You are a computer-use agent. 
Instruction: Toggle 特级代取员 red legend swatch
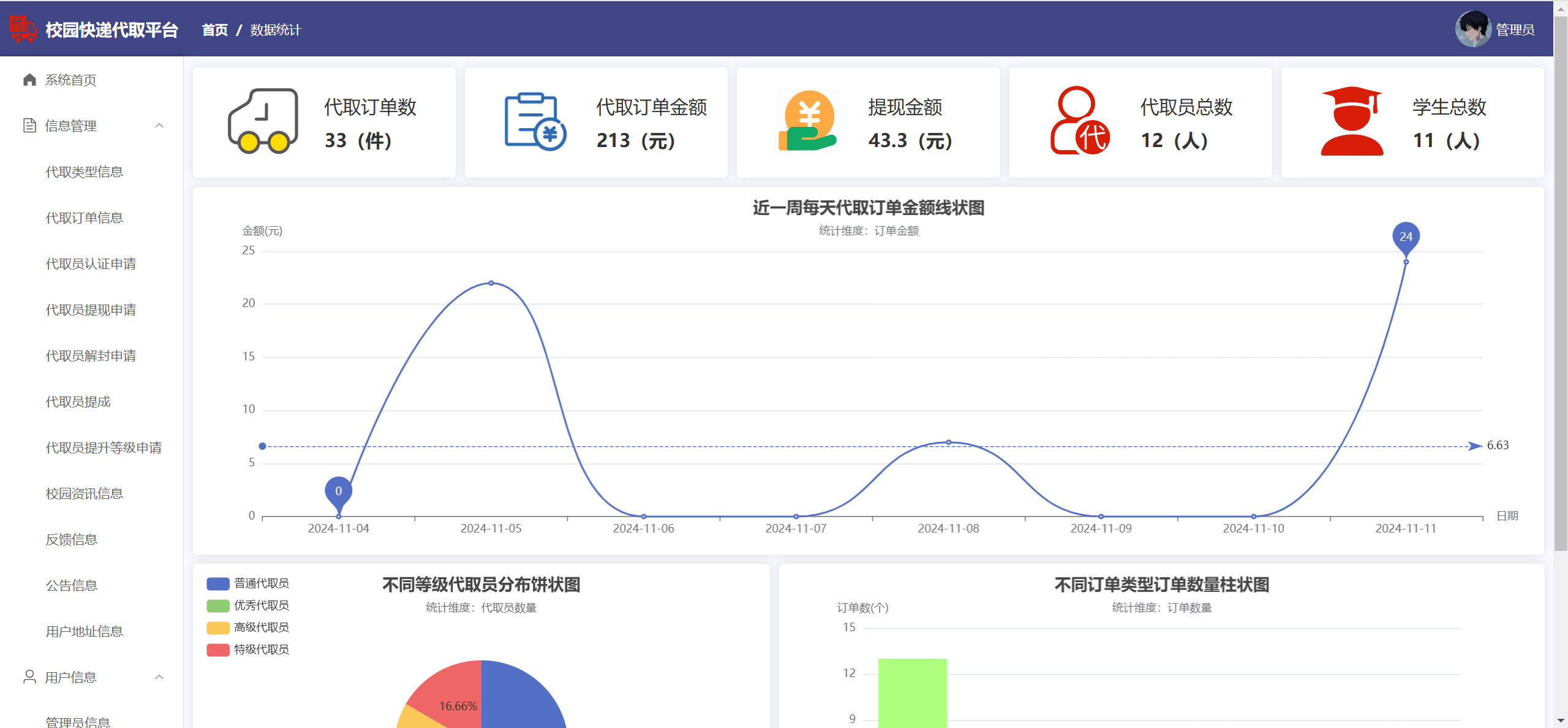(218, 650)
